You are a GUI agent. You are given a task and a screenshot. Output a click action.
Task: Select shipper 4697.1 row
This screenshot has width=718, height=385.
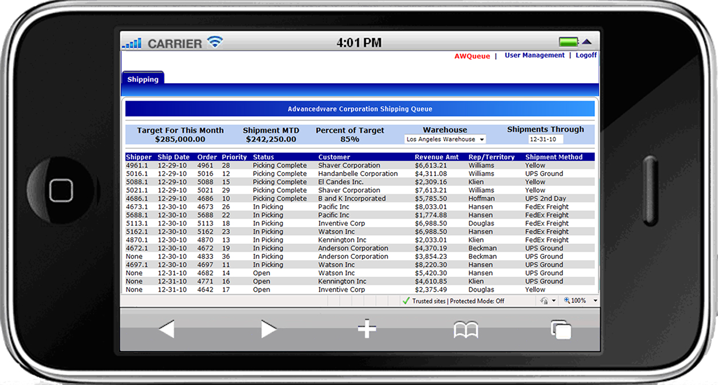click(x=360, y=265)
